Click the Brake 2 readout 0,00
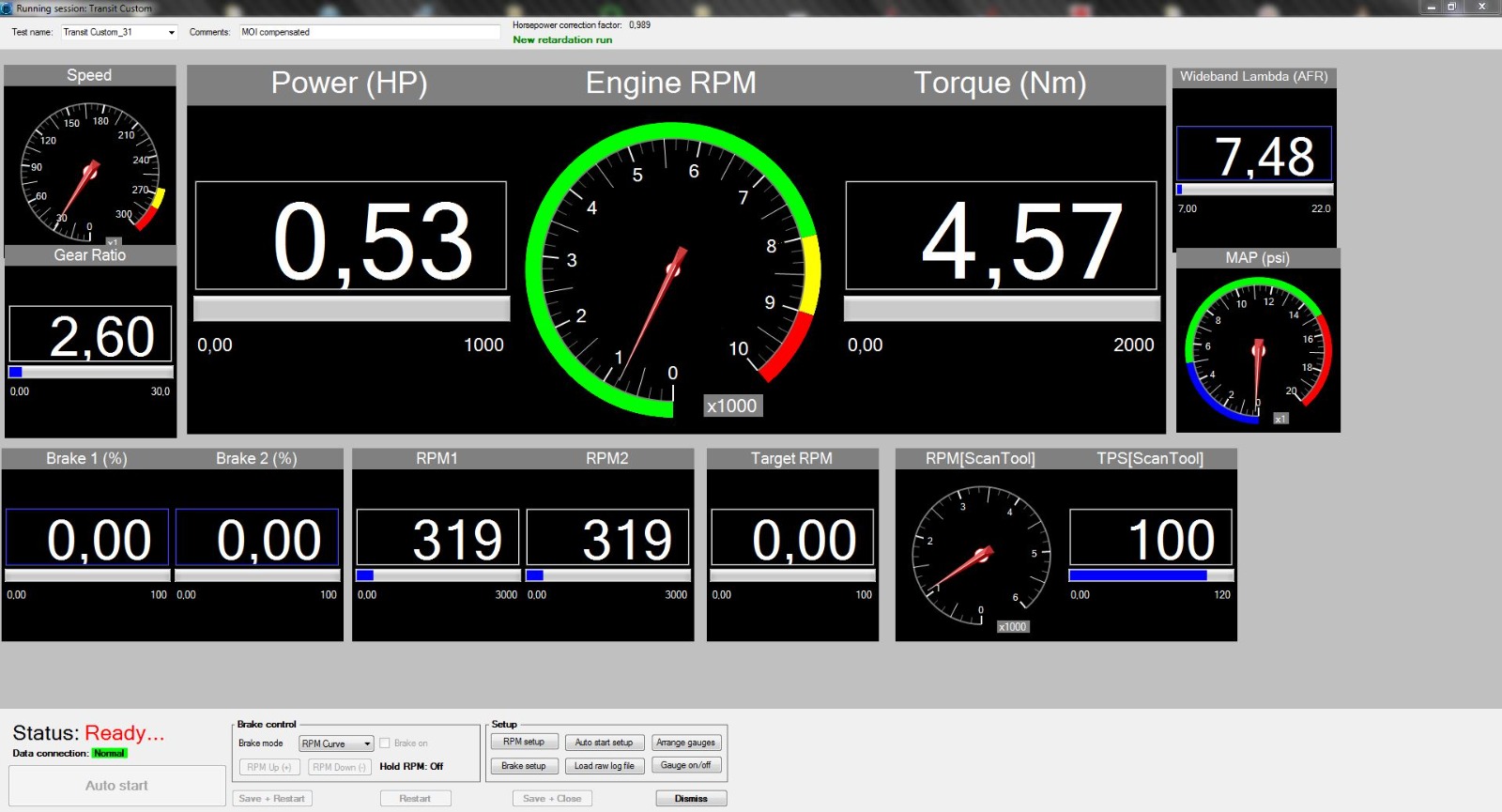 tap(257, 538)
